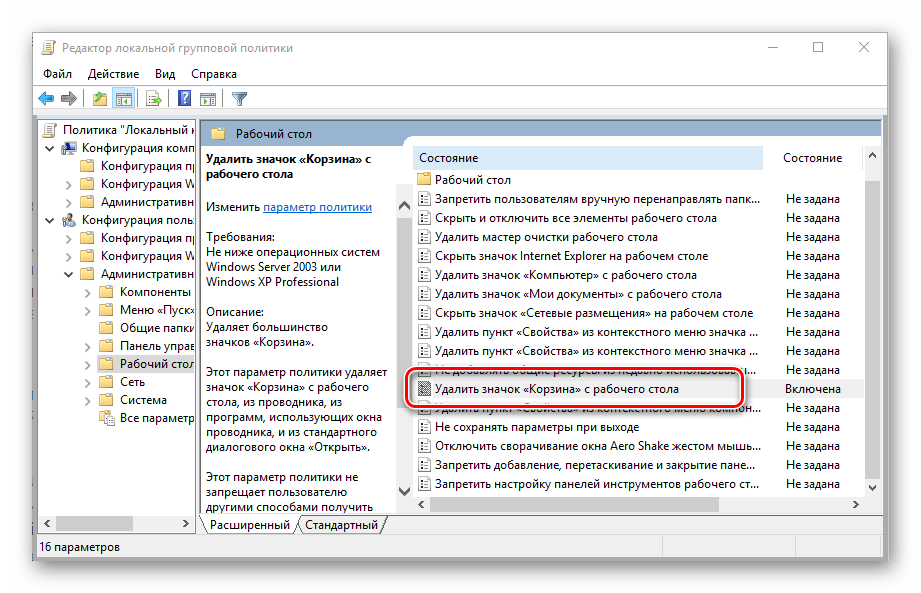Click the description pane scroll down arrow

(x=404, y=491)
